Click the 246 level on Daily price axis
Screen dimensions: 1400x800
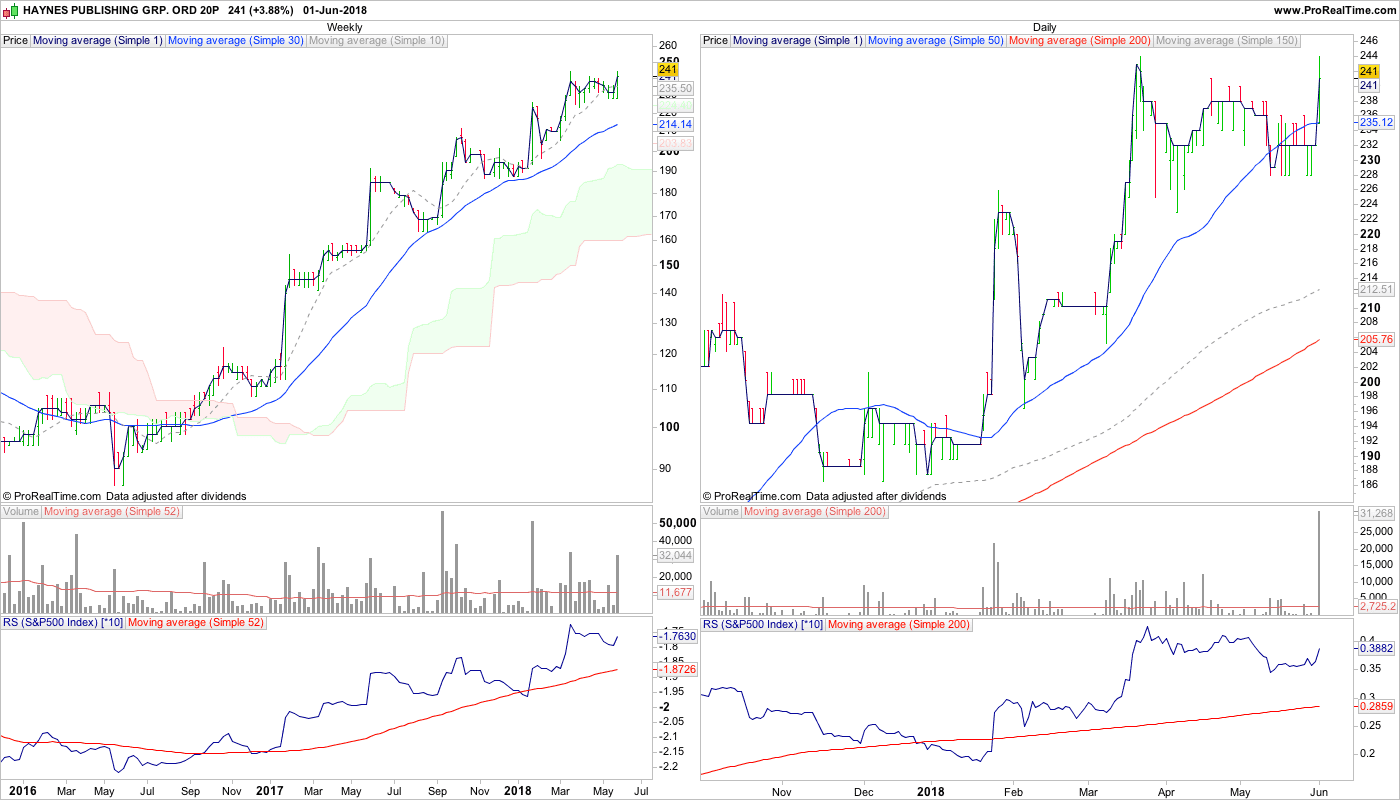[1369, 41]
